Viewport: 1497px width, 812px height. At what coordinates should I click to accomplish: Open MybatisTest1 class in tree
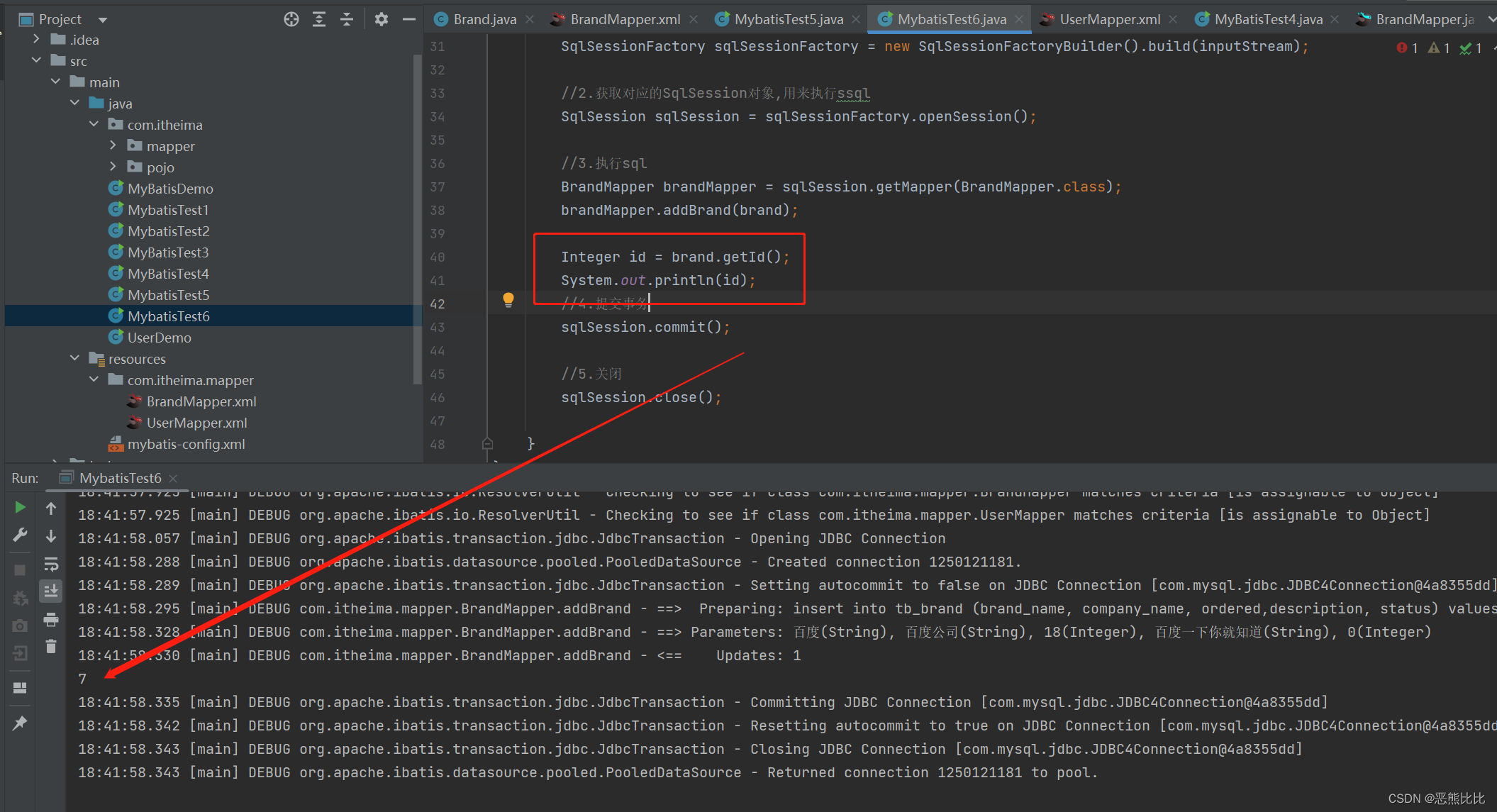point(168,210)
